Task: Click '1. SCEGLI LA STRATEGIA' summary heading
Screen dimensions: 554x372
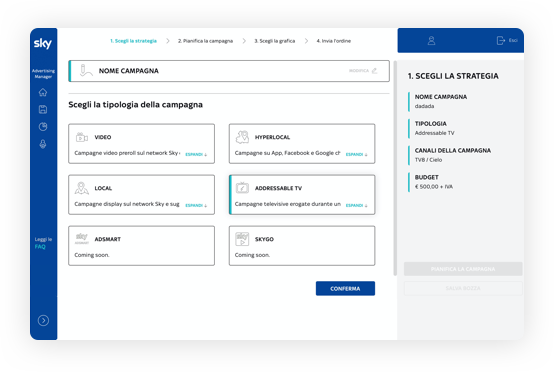Action: 453,76
